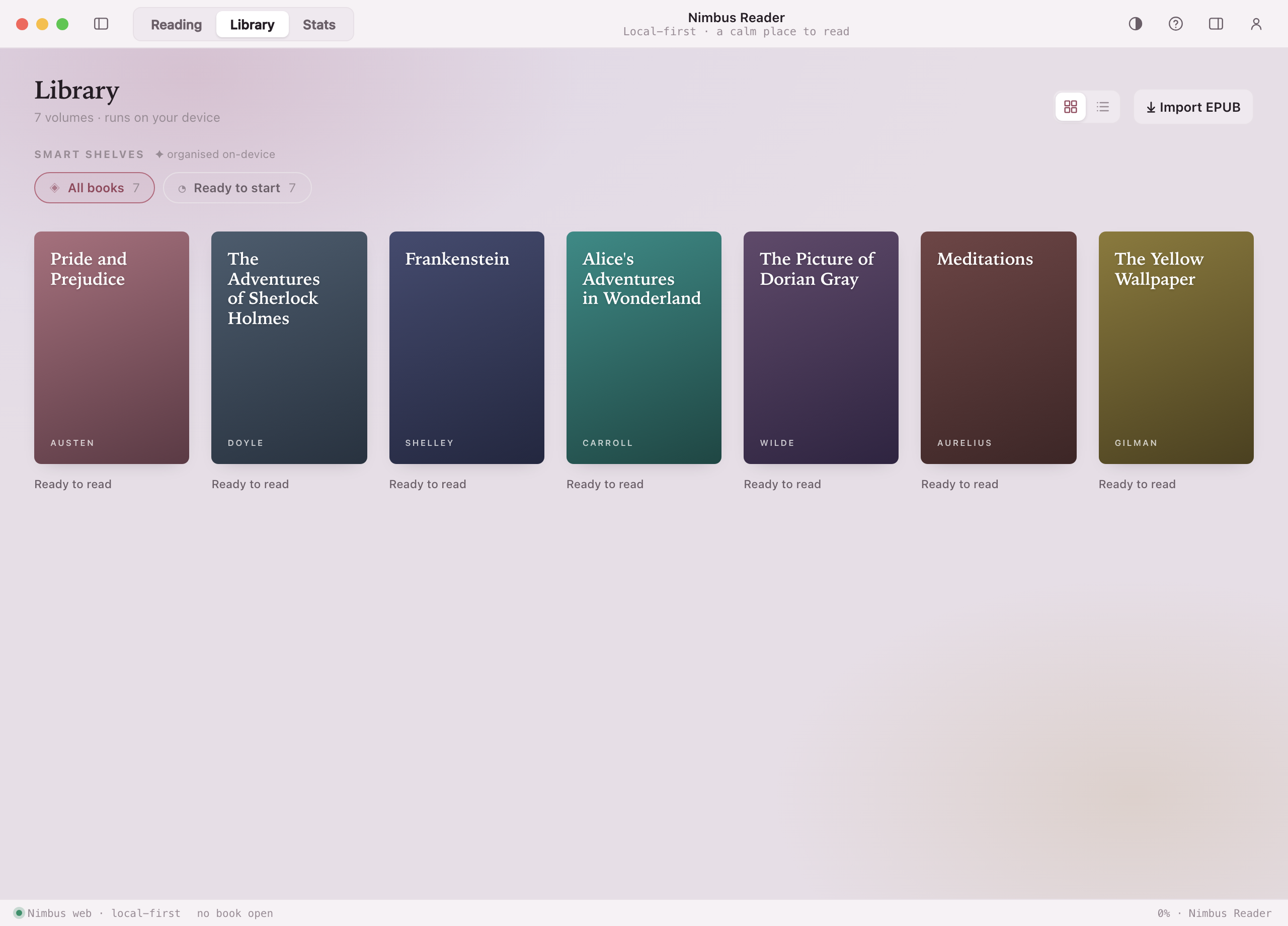Open the Pride and Prejudice cover
The image size is (1288, 926).
[x=112, y=348]
